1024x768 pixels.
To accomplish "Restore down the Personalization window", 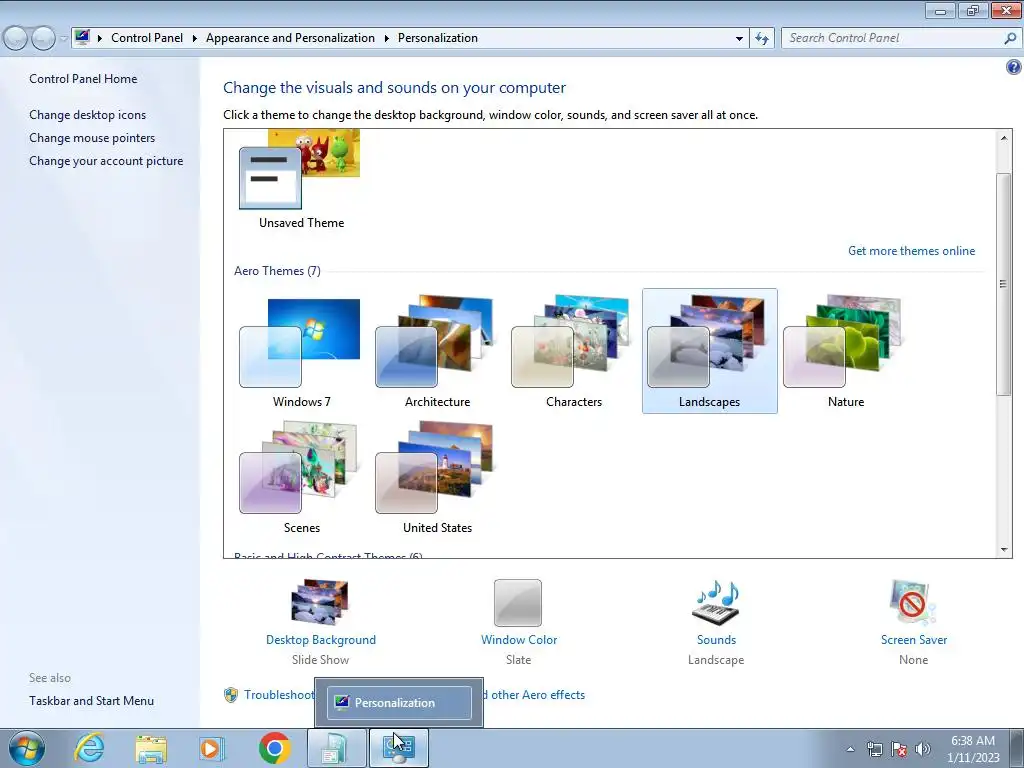I will (973, 10).
